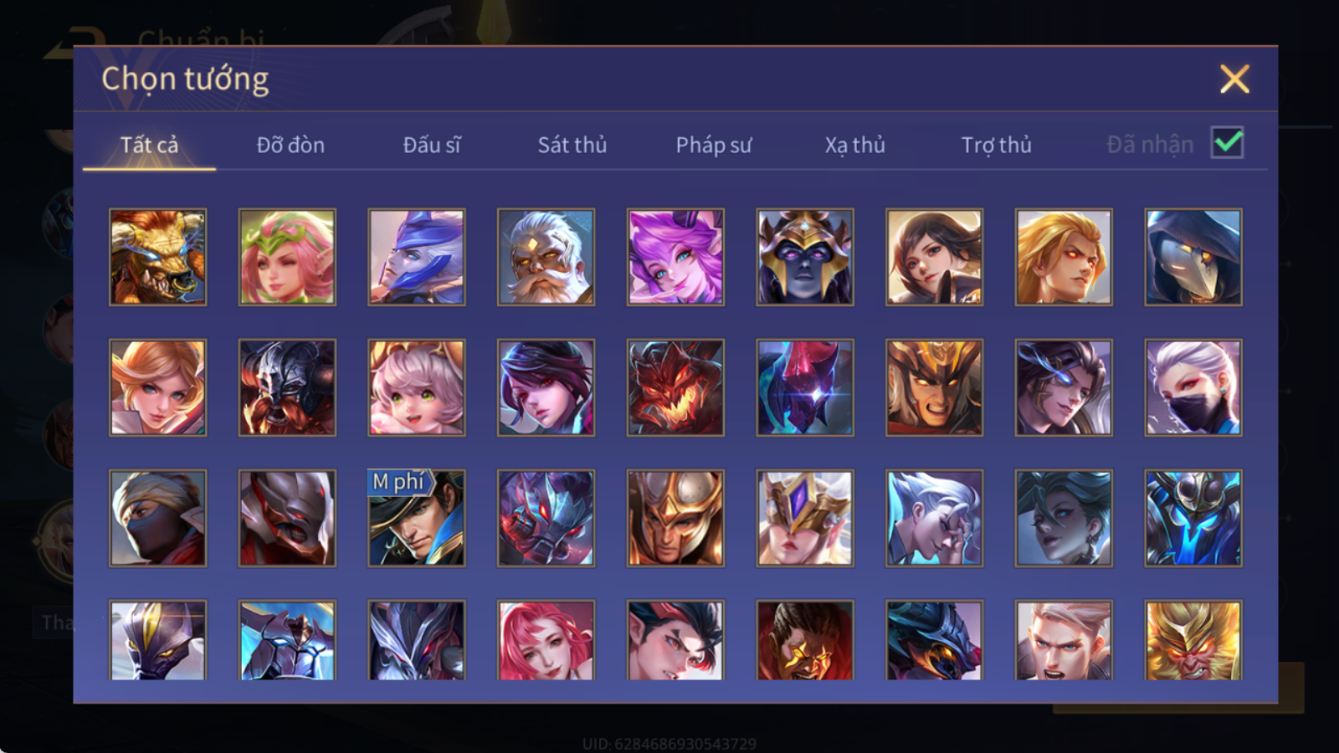Switch to the 'Xạ thủ' tab
1339x753 pixels.
coord(855,145)
